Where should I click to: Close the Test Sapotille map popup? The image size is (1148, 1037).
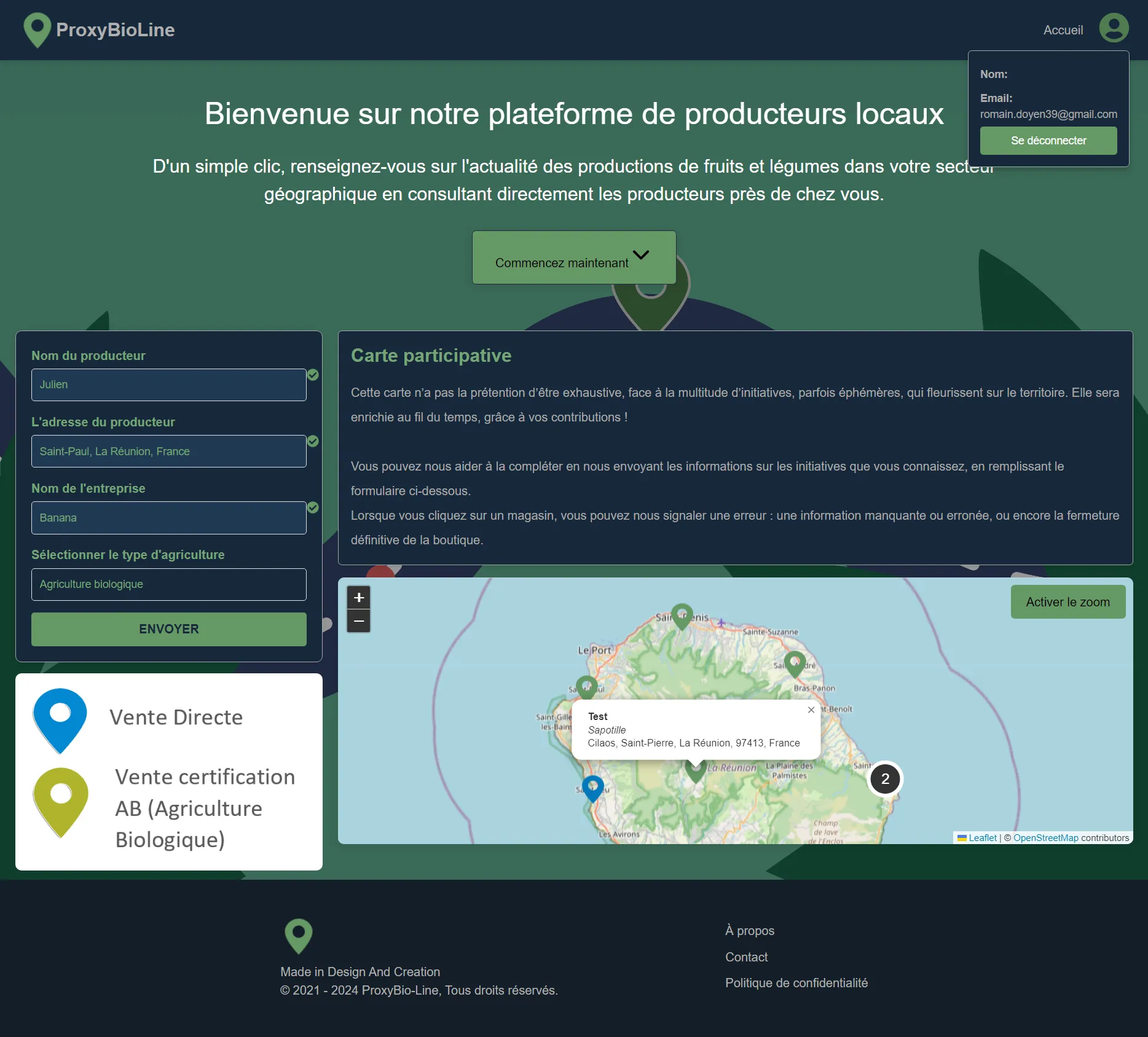[x=811, y=710]
